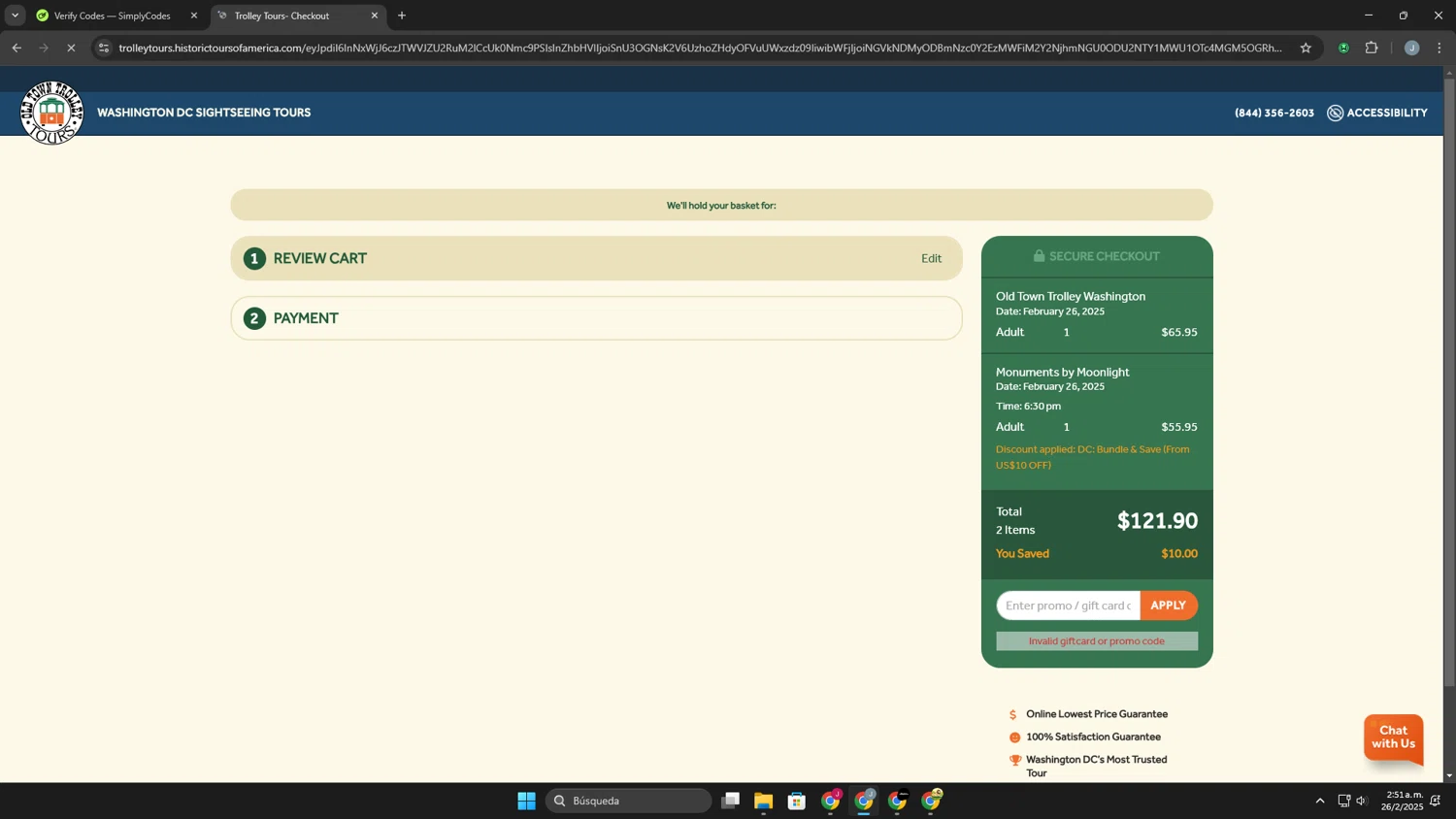Image resolution: width=1456 pixels, height=819 pixels.
Task: Click the Old Town Trolley Tours logo
Action: tap(51, 113)
